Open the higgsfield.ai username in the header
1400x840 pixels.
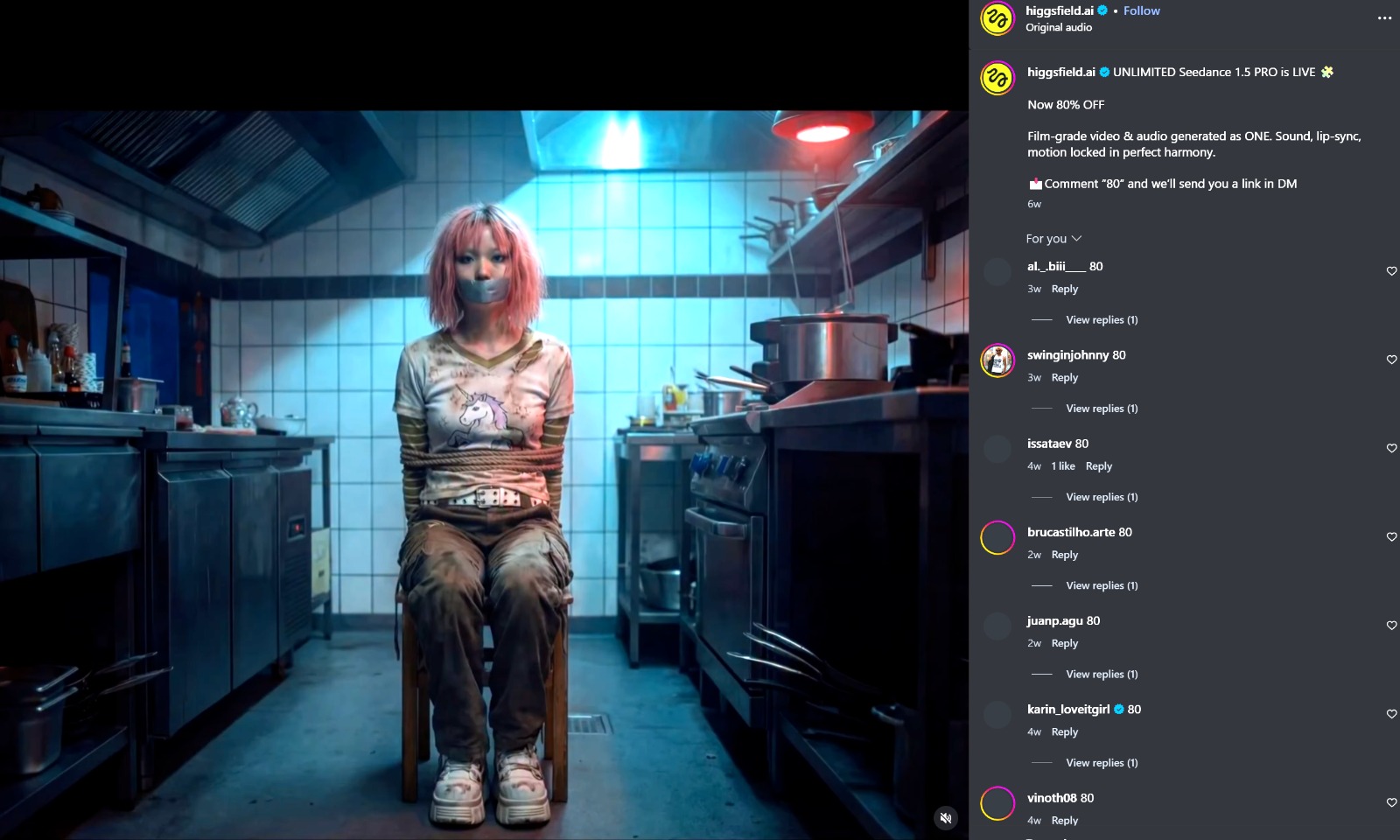pos(1060,10)
